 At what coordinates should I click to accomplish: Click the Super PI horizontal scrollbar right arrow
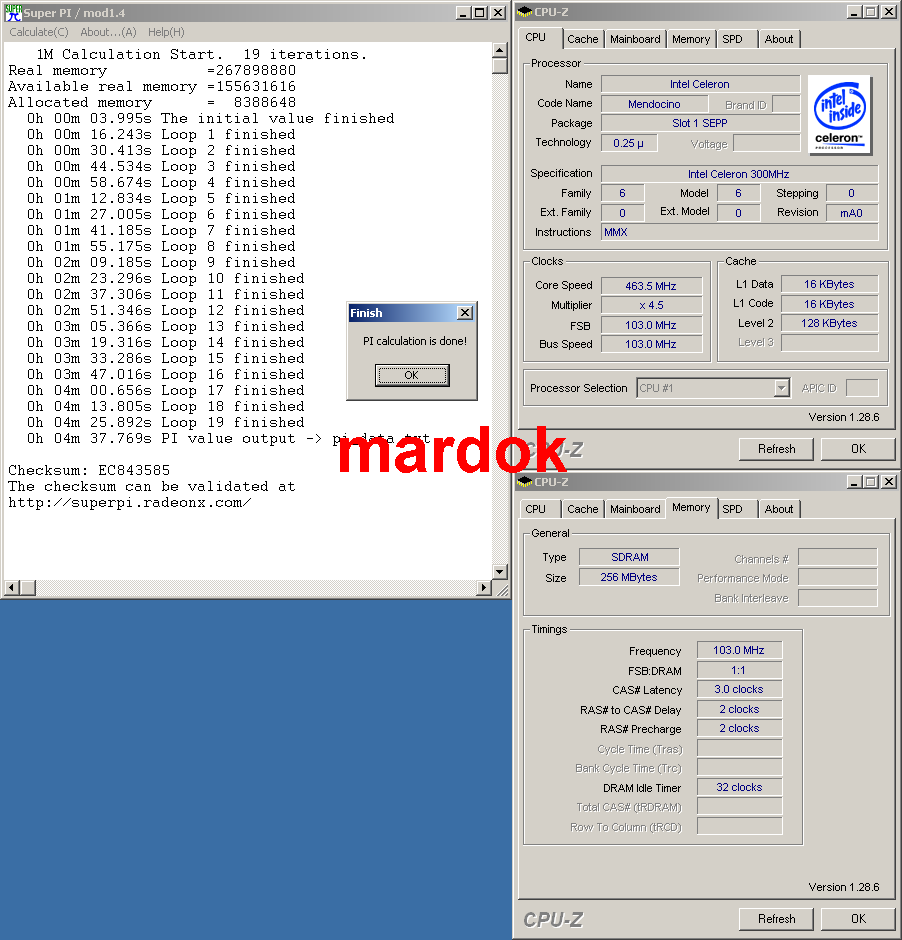click(x=484, y=588)
